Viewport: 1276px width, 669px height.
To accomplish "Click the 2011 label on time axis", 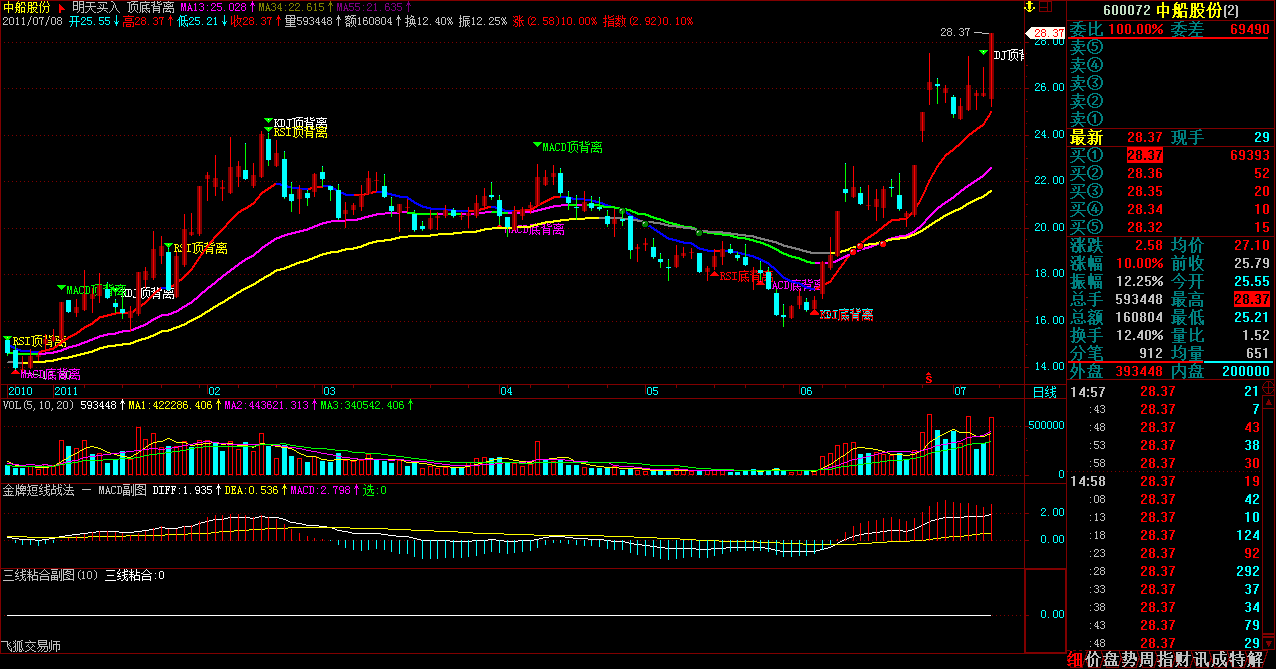I will coord(66,391).
